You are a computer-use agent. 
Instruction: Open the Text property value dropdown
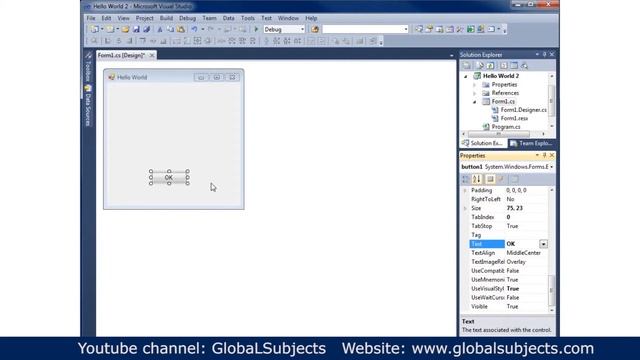[x=543, y=244]
